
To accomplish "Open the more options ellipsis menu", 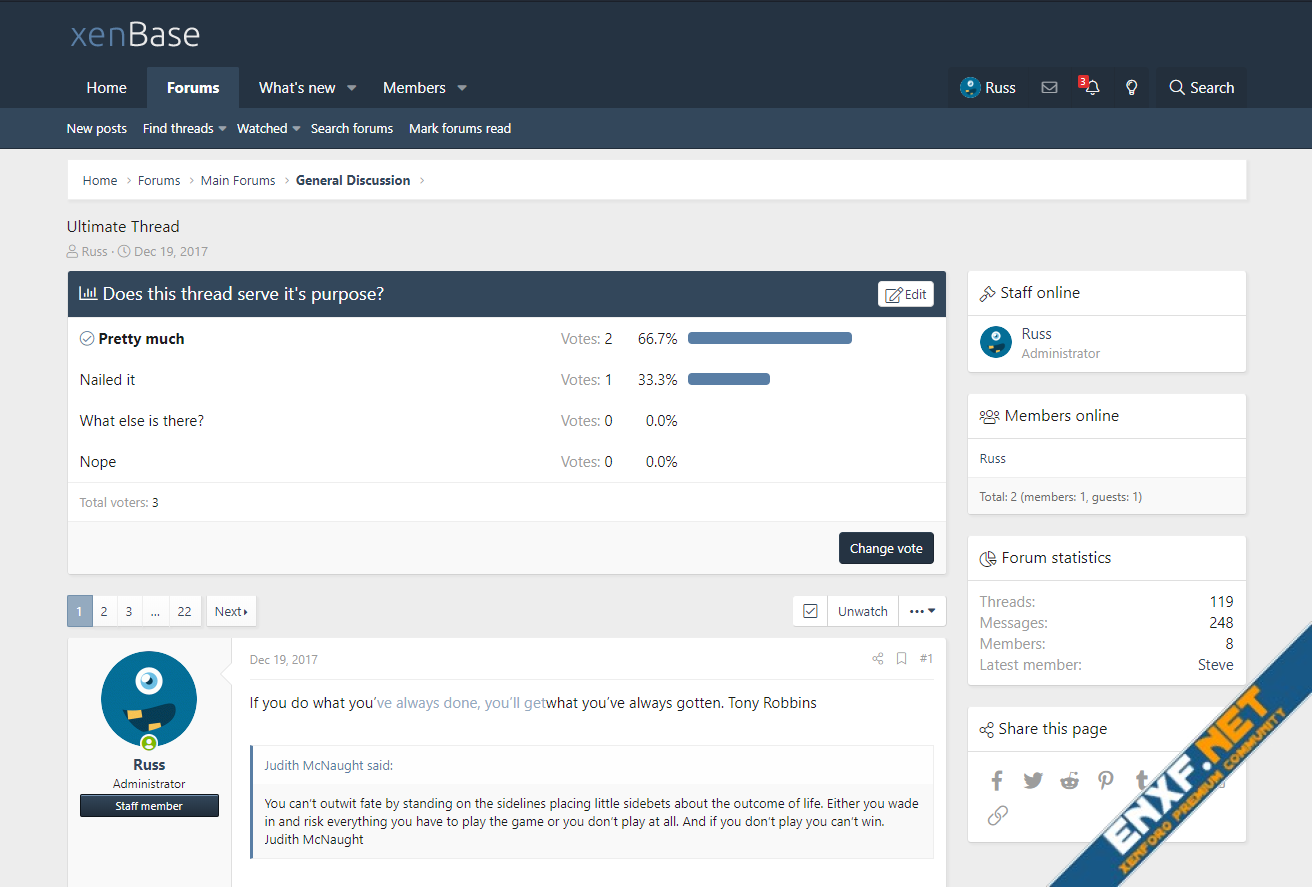I will click(x=922, y=611).
